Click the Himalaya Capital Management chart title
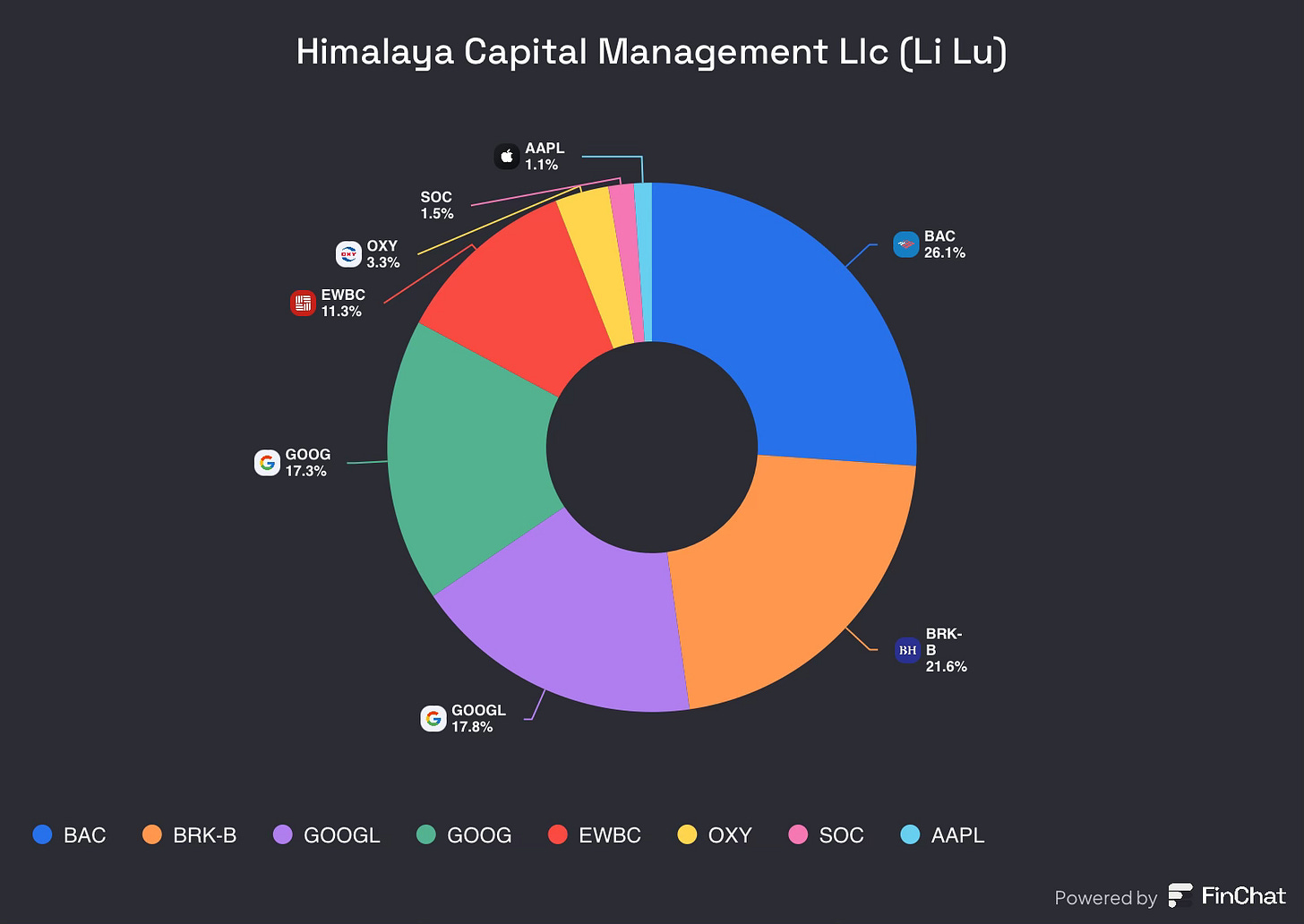This screenshot has height=924, width=1304. tap(652, 52)
